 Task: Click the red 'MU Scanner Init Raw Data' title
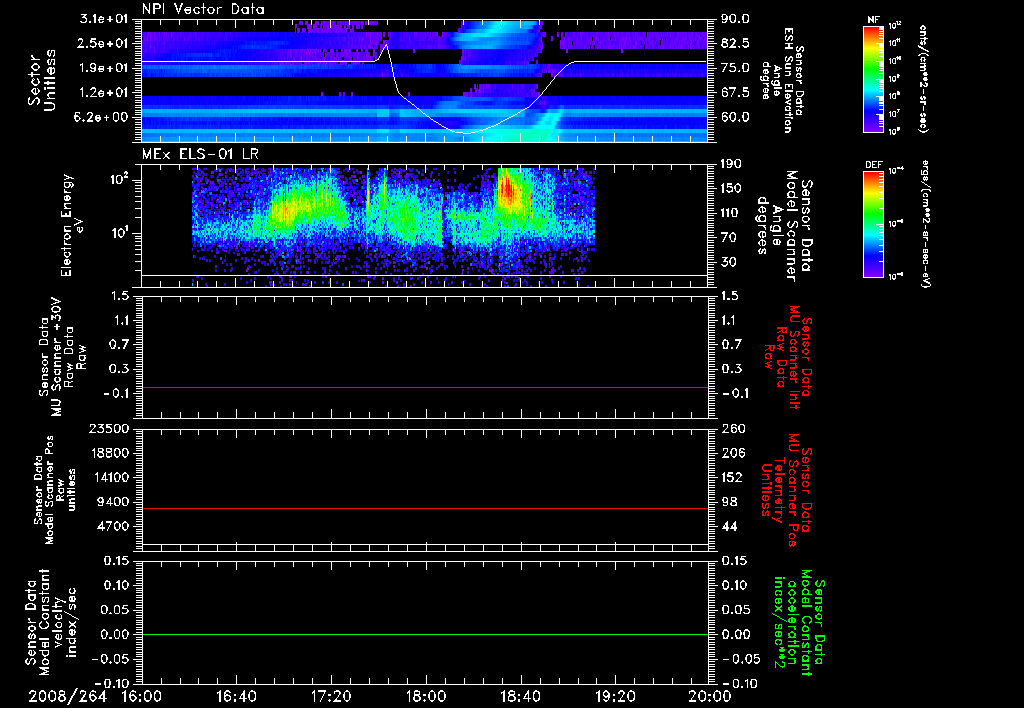click(788, 357)
